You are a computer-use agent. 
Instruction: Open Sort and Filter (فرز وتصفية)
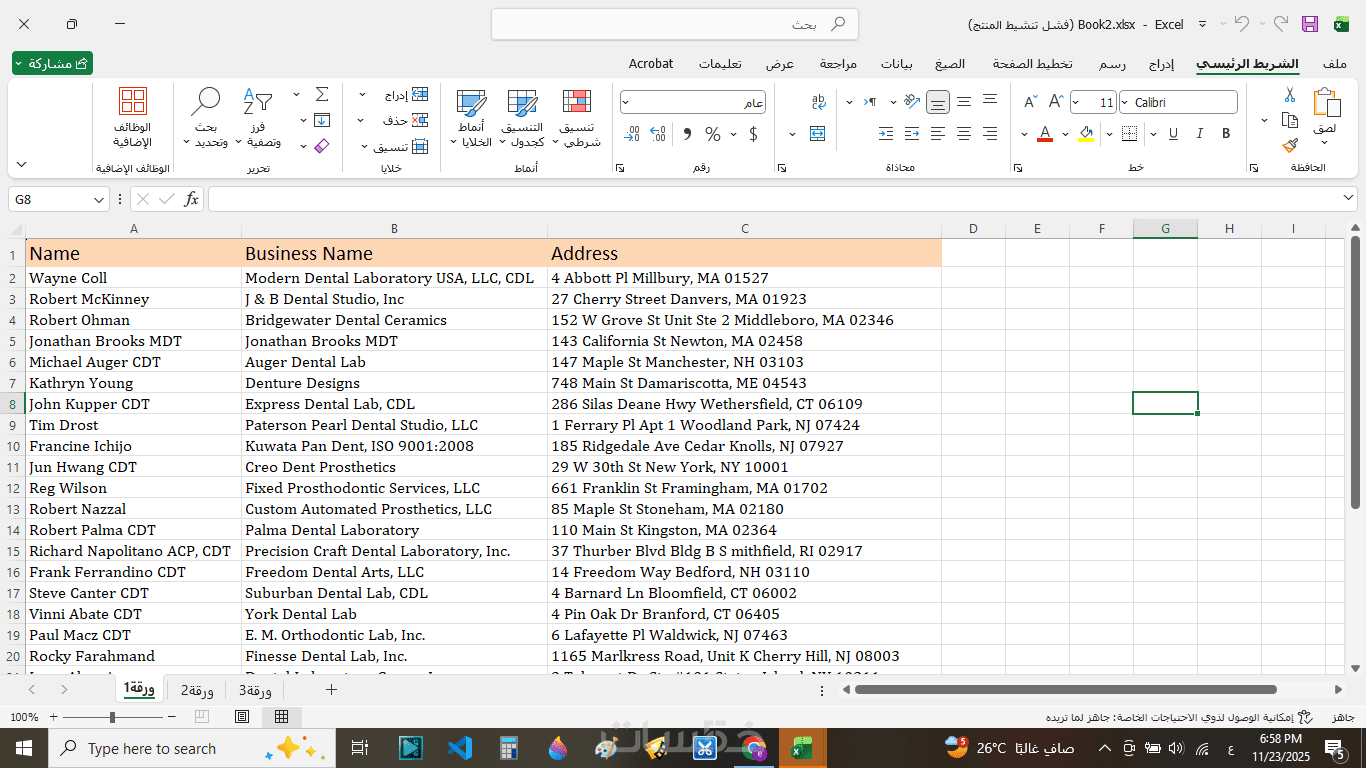pyautogui.click(x=258, y=118)
